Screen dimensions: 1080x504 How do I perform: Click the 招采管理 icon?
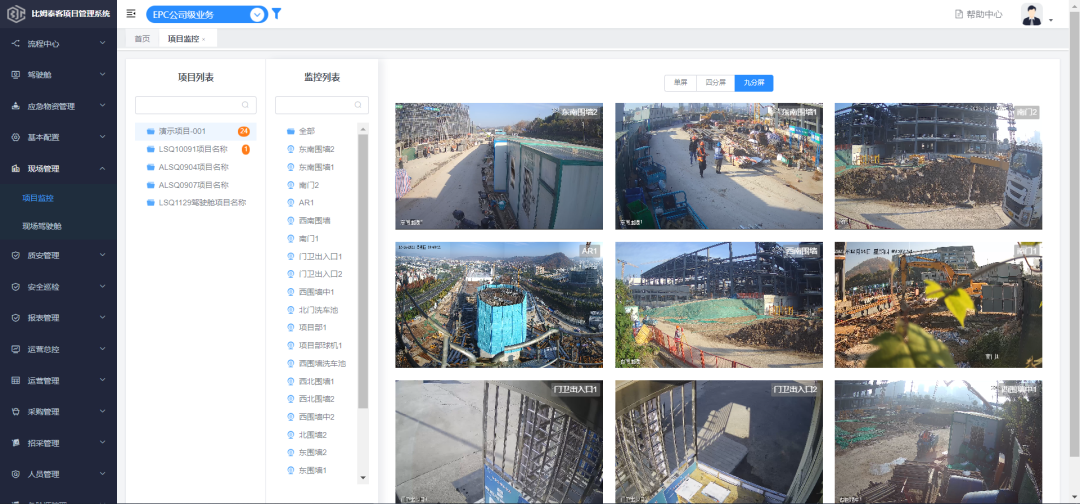[x=15, y=443]
